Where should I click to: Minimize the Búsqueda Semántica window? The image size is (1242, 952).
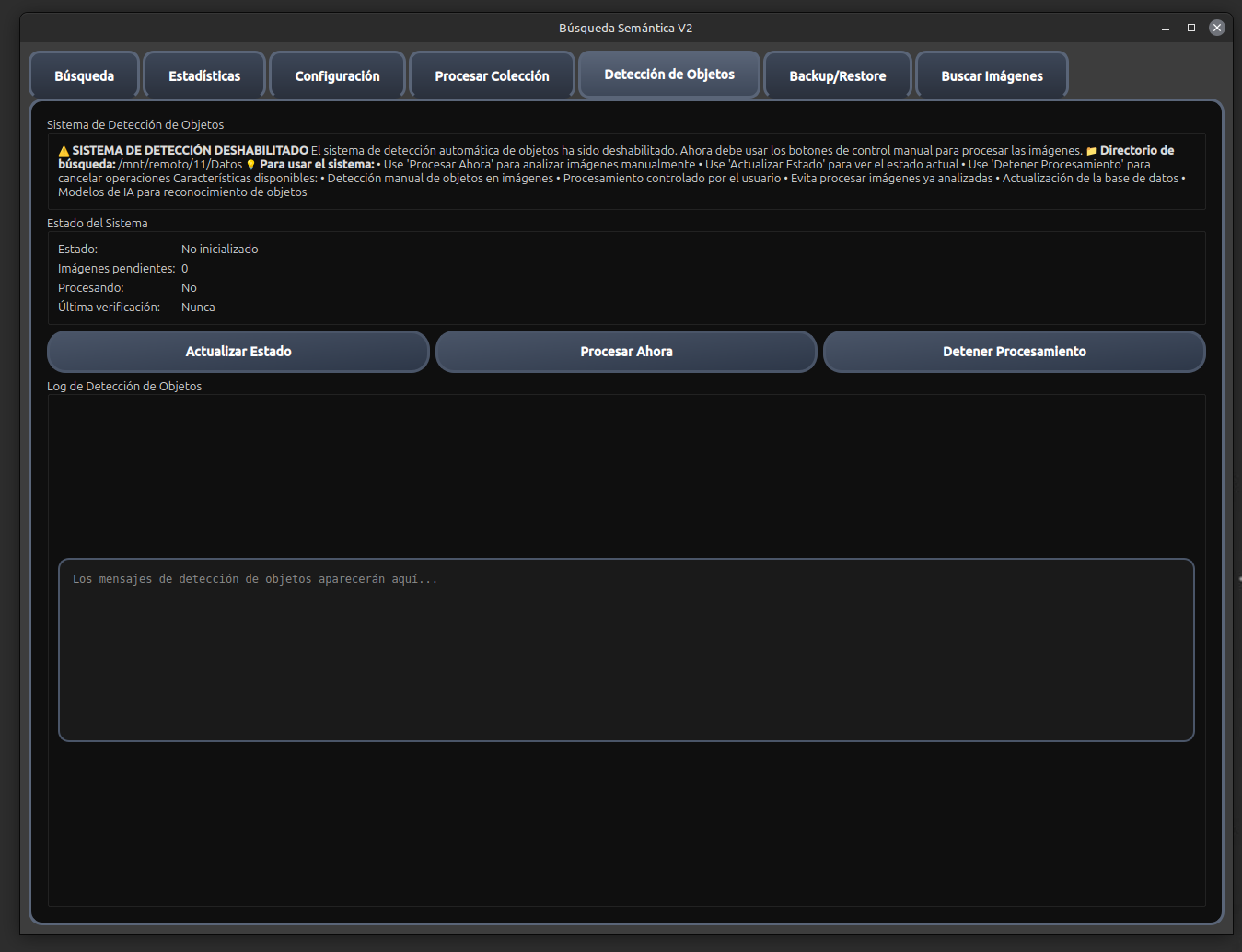[x=1166, y=29]
